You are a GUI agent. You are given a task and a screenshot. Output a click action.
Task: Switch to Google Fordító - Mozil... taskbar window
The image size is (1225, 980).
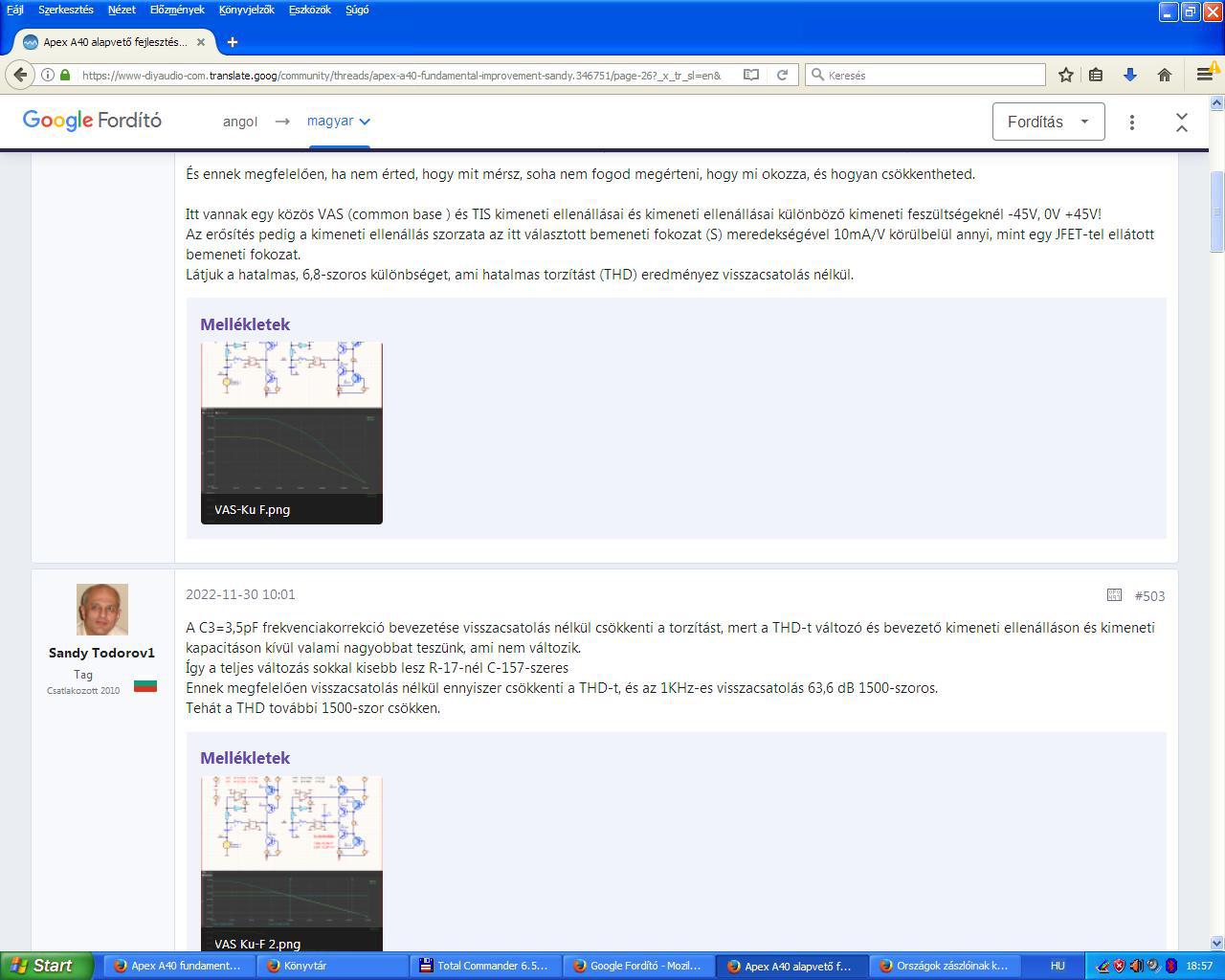point(637,966)
